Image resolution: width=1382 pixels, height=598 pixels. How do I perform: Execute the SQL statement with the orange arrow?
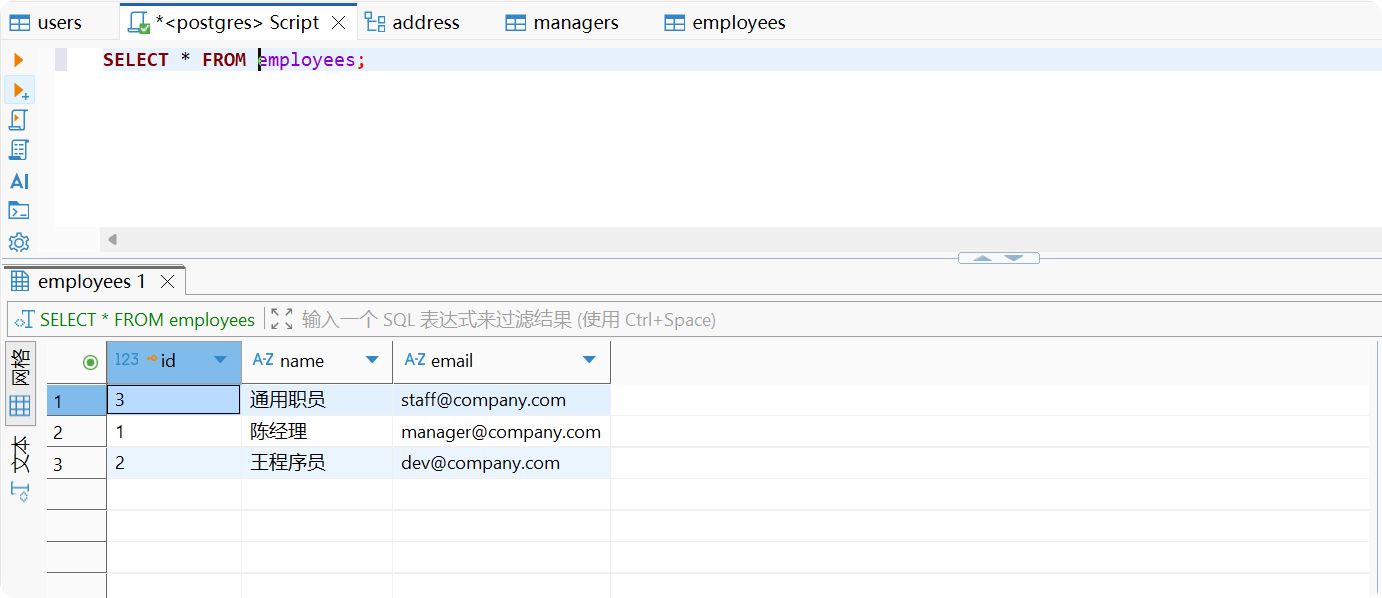tap(18, 60)
